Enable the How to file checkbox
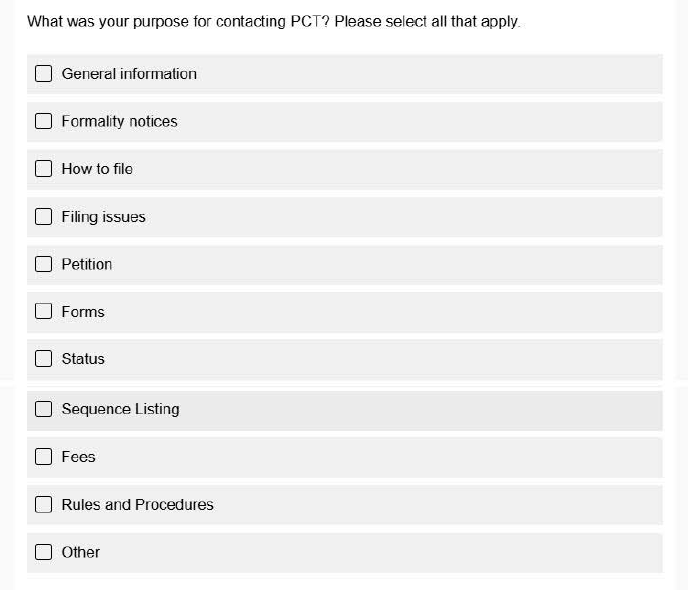Image resolution: width=688 pixels, height=590 pixels. [44, 169]
